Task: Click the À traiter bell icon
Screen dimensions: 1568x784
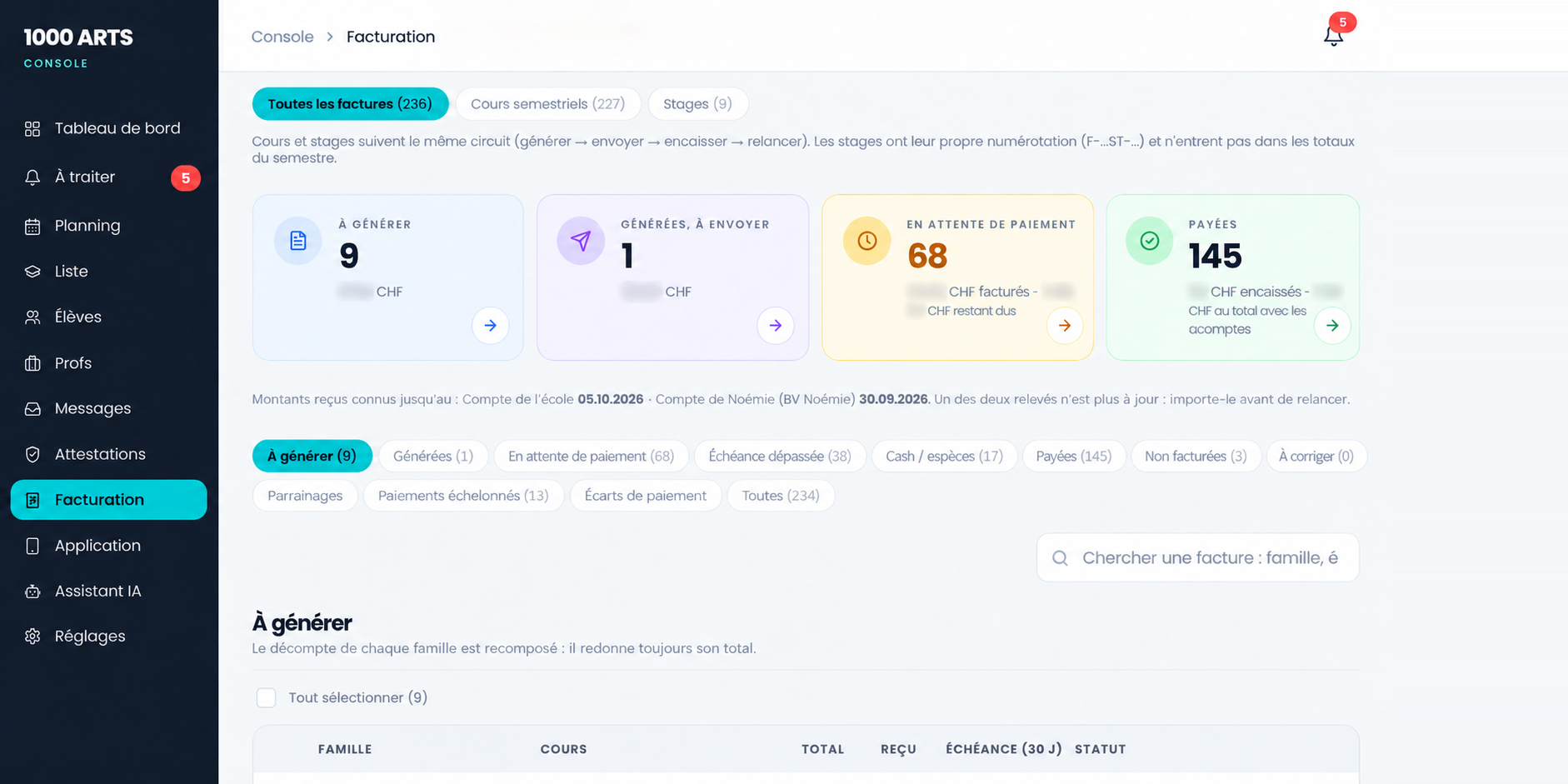Action: [x=32, y=177]
